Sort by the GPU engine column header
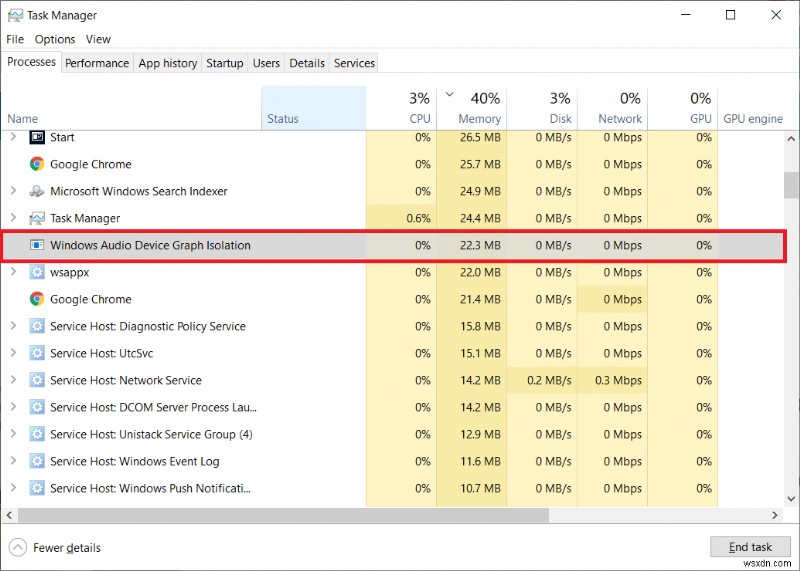The height and width of the screenshot is (571, 800). click(x=753, y=108)
